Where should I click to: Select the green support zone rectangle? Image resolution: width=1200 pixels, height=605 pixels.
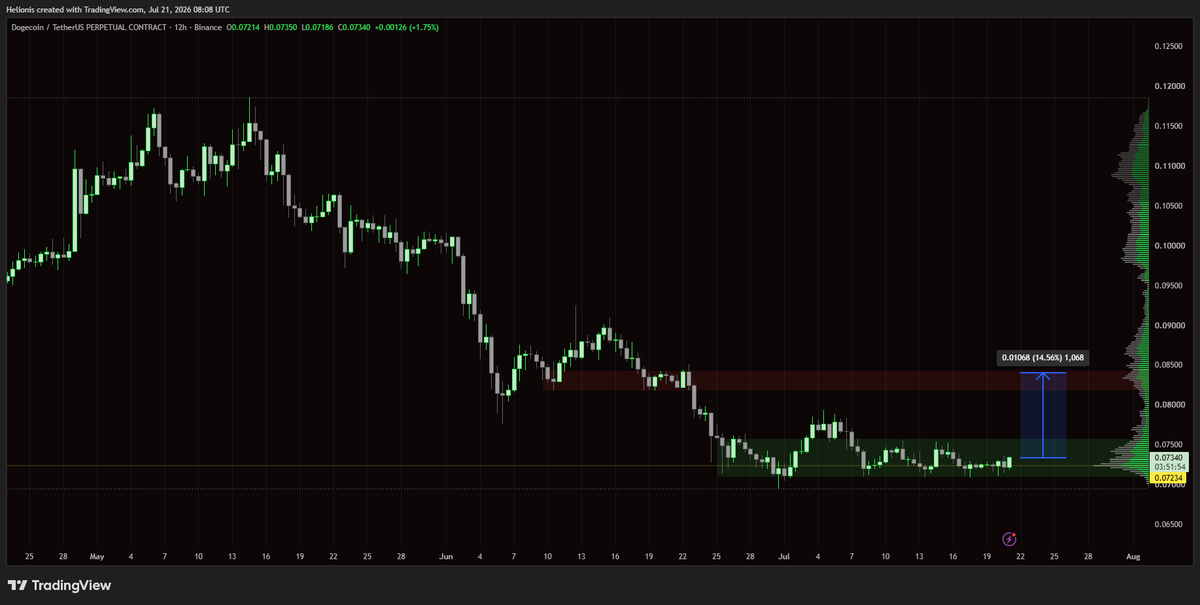click(x=931, y=457)
